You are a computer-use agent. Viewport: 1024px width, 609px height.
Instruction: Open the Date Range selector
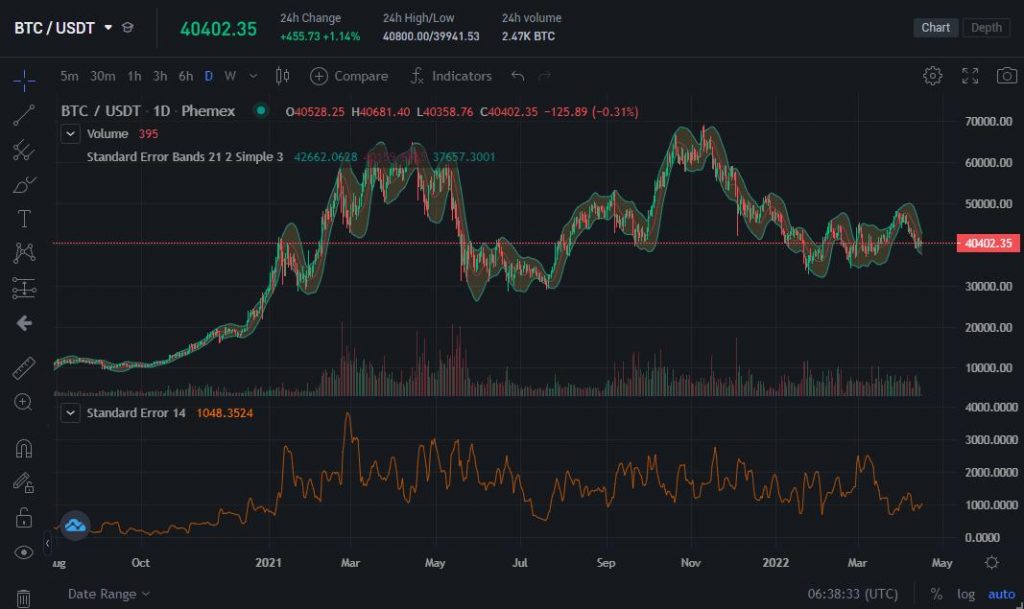(x=100, y=593)
